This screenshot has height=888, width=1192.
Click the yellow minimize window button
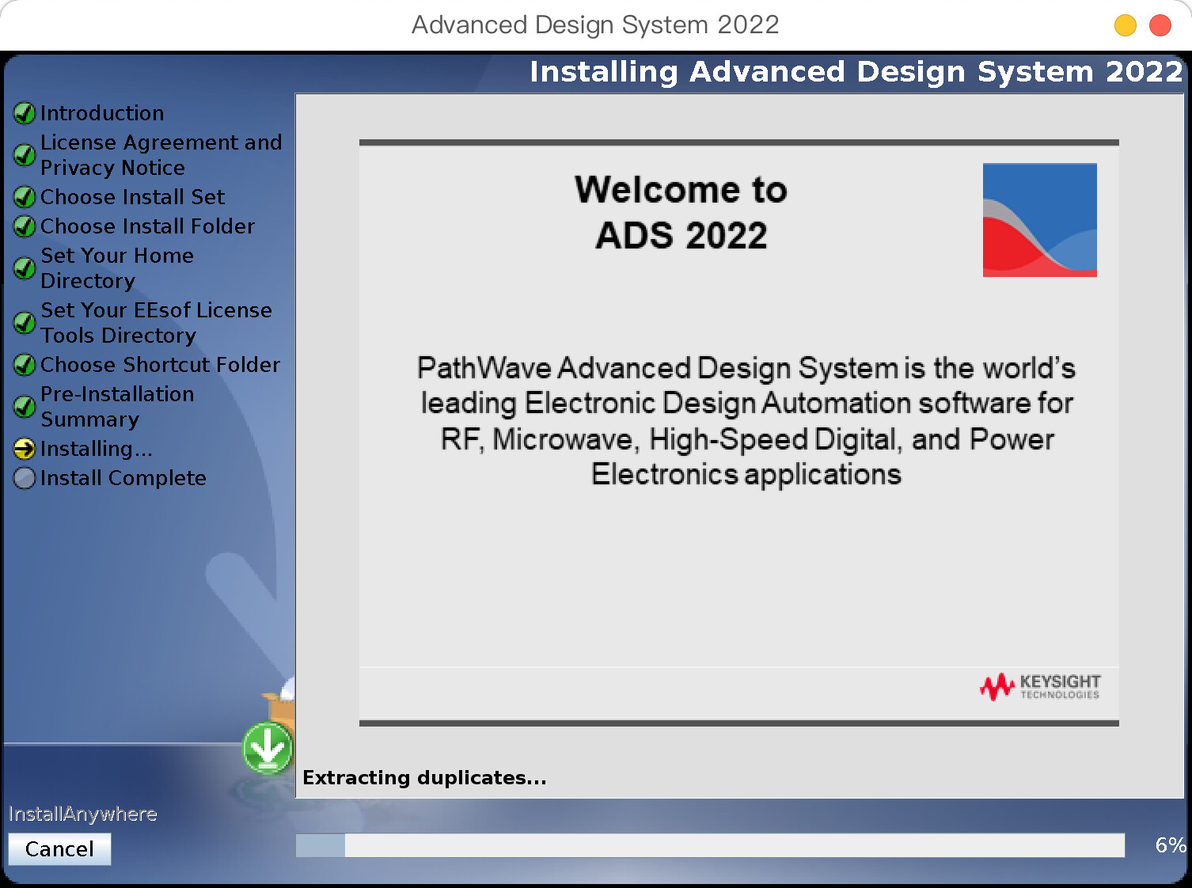point(1125,25)
